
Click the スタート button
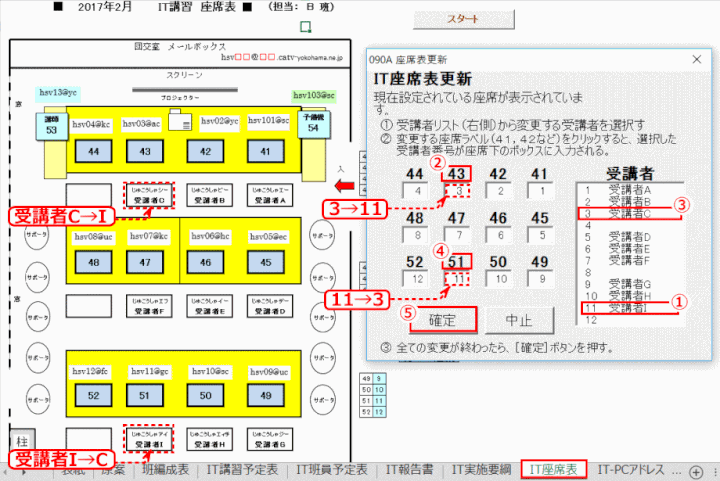click(464, 19)
